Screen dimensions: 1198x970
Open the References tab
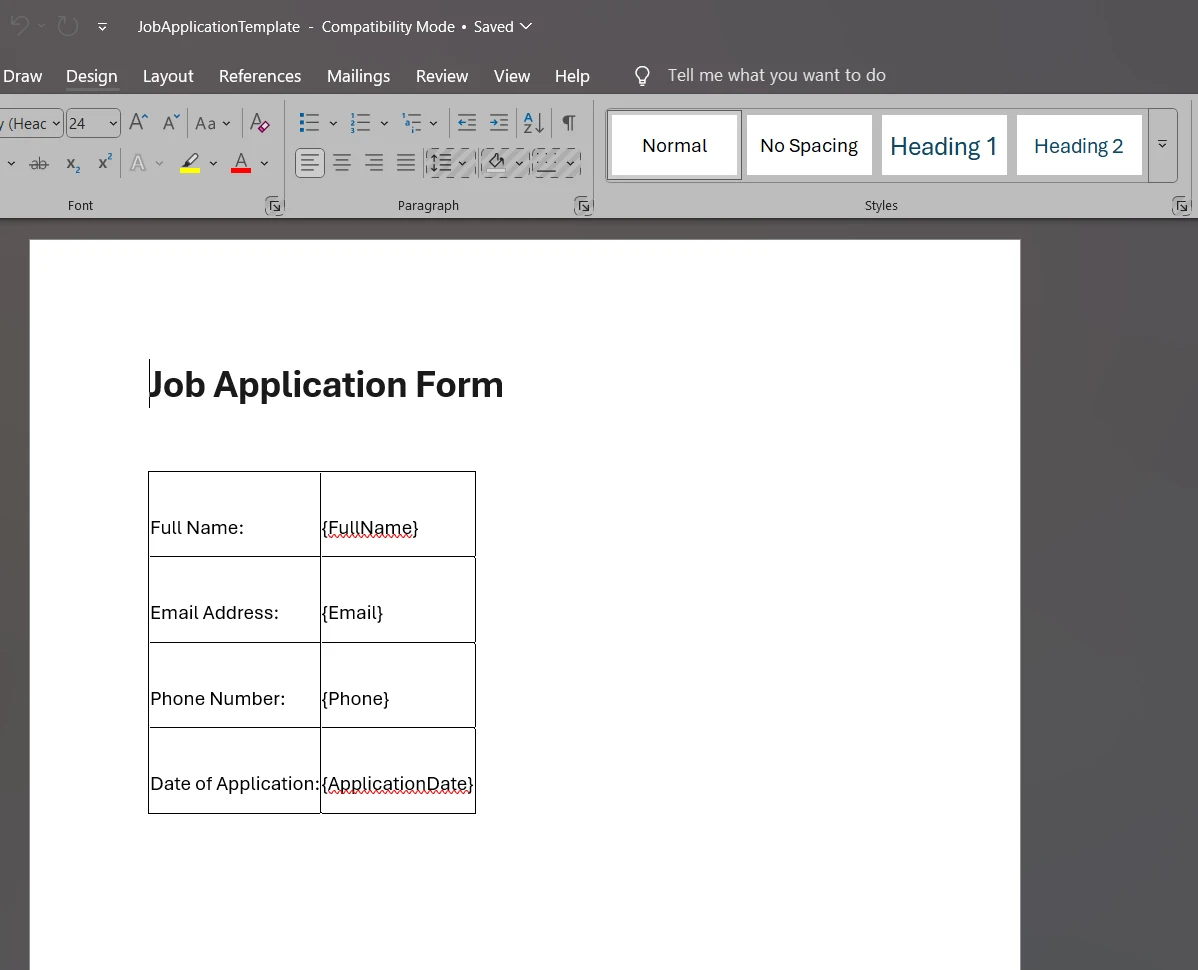point(260,76)
